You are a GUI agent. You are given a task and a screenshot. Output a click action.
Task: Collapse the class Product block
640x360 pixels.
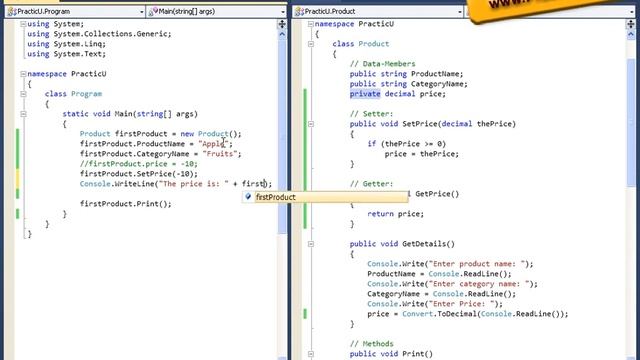(x=311, y=44)
